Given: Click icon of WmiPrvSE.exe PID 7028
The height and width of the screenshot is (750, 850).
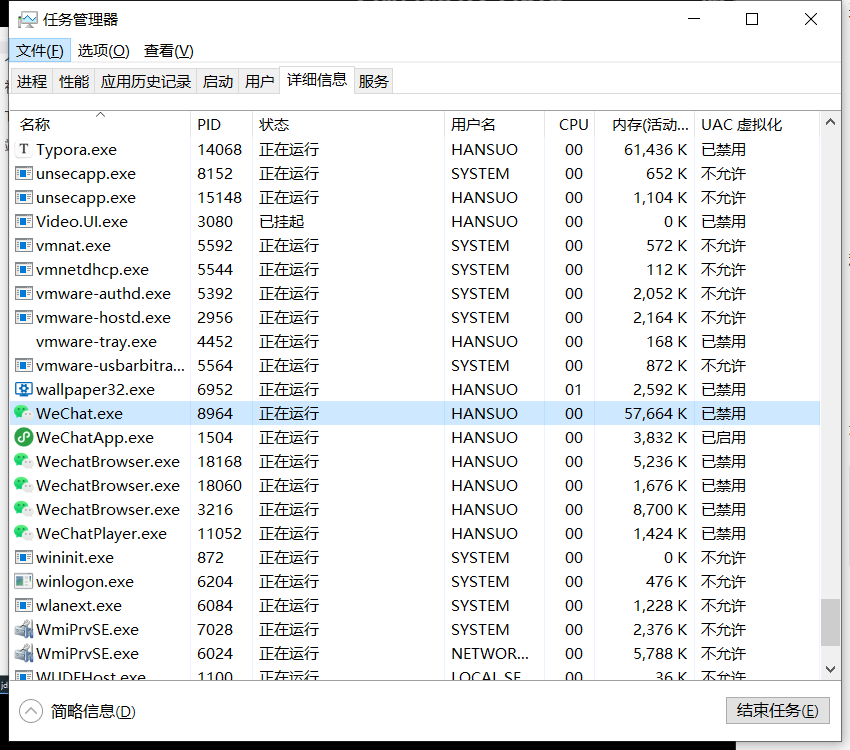Looking at the screenshot, I should (x=23, y=629).
